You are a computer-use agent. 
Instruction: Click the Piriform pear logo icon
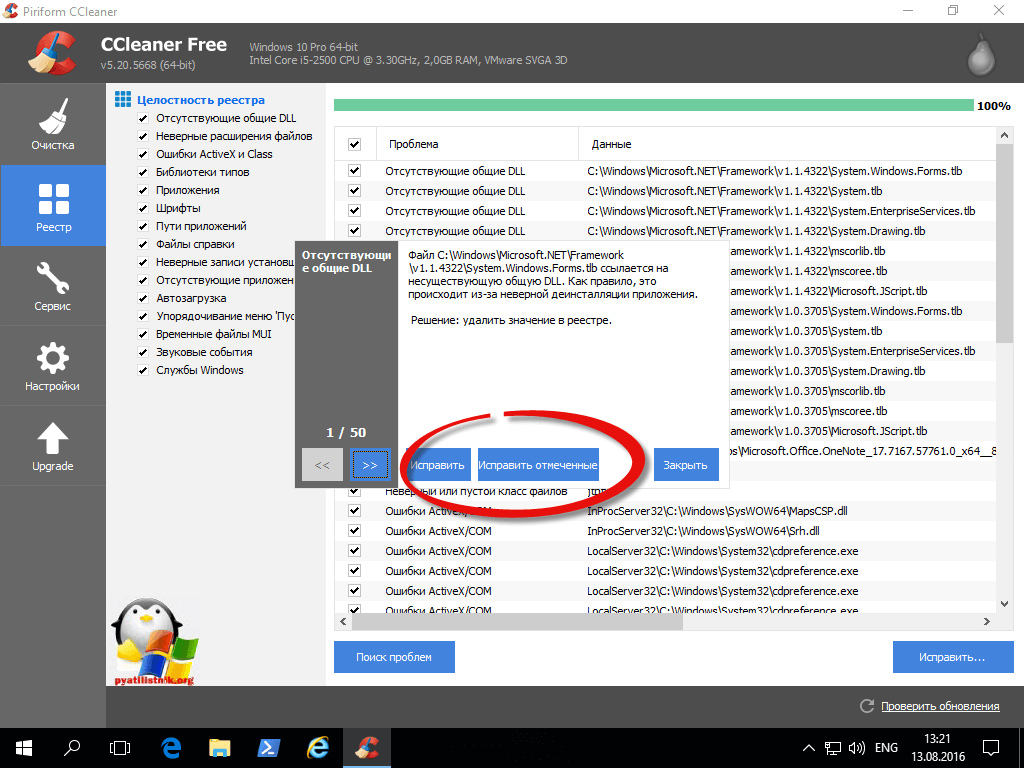point(981,57)
